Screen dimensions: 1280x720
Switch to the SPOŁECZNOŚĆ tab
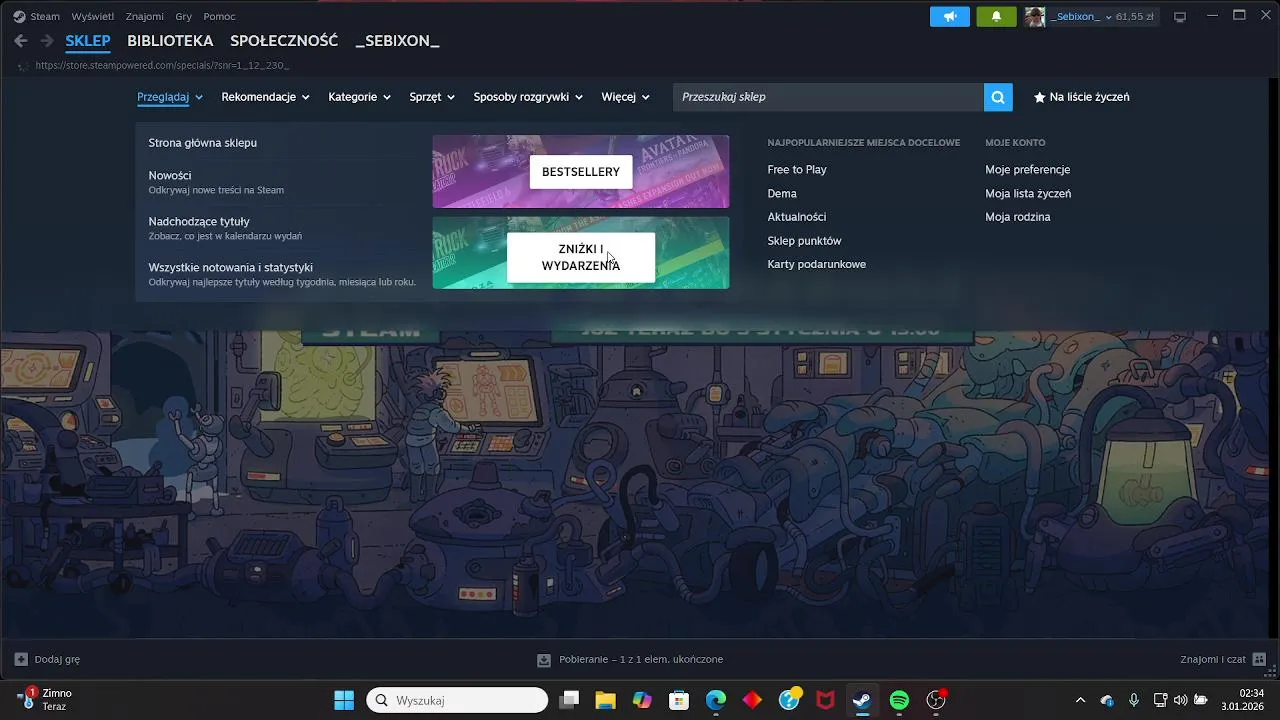click(x=284, y=41)
